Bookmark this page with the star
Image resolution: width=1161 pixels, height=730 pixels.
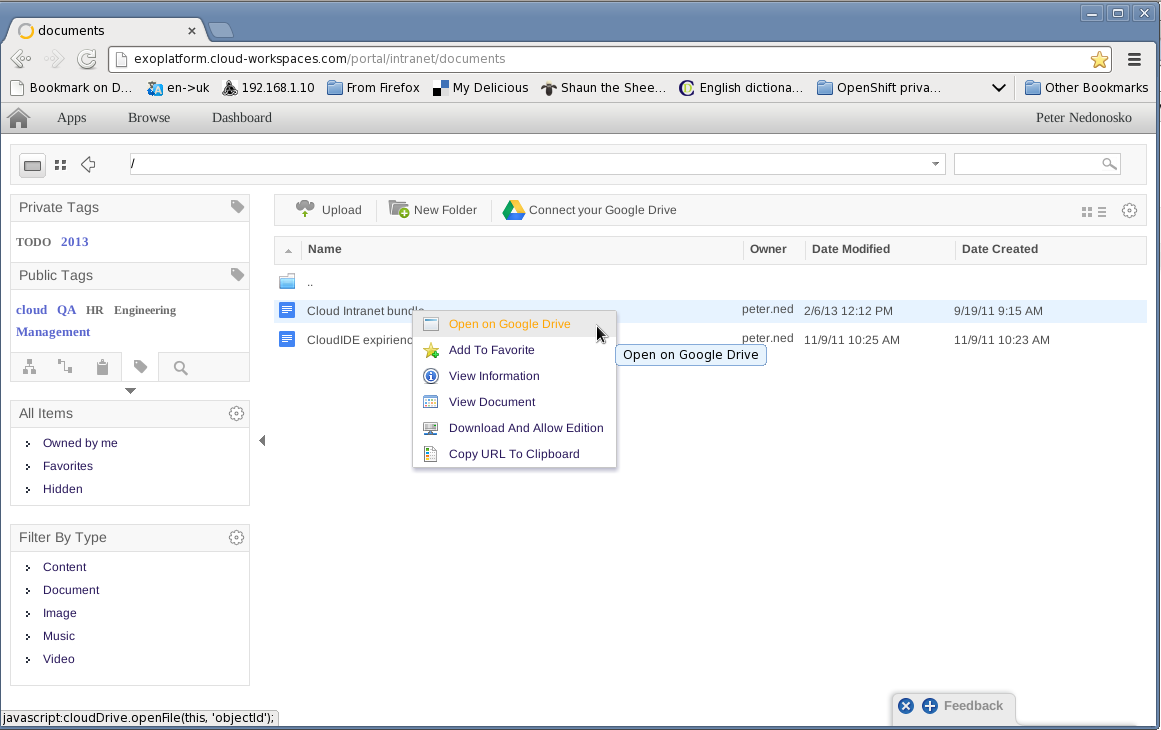click(x=1099, y=59)
